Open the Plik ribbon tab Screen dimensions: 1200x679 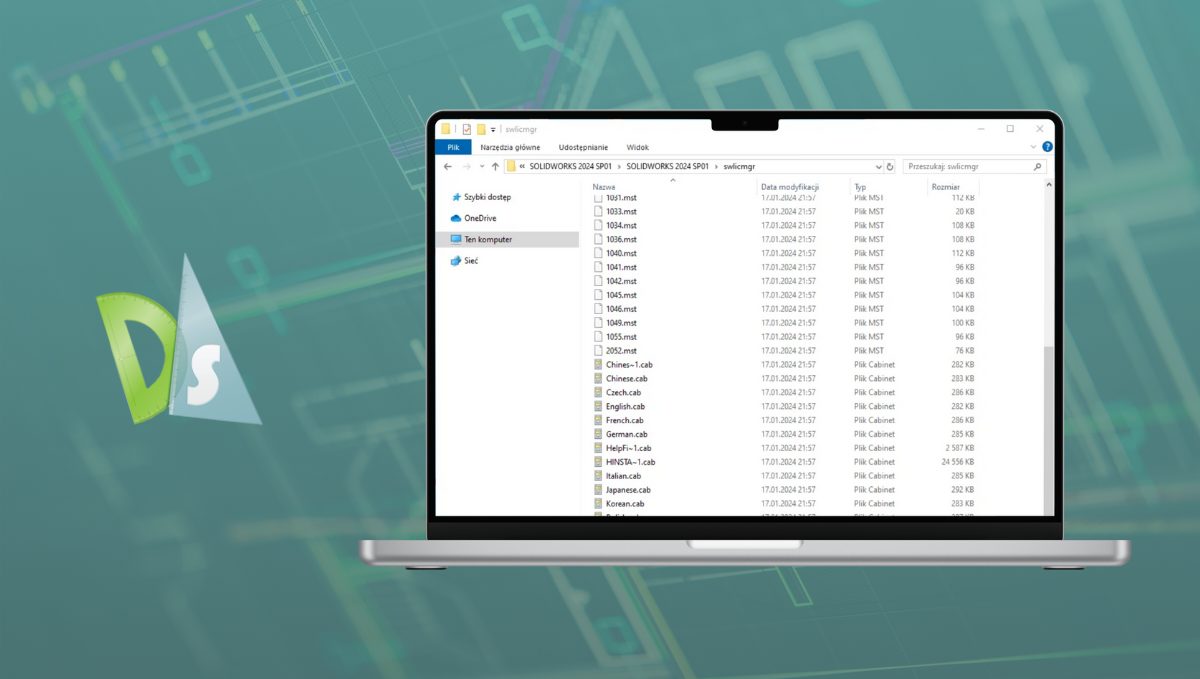453,147
